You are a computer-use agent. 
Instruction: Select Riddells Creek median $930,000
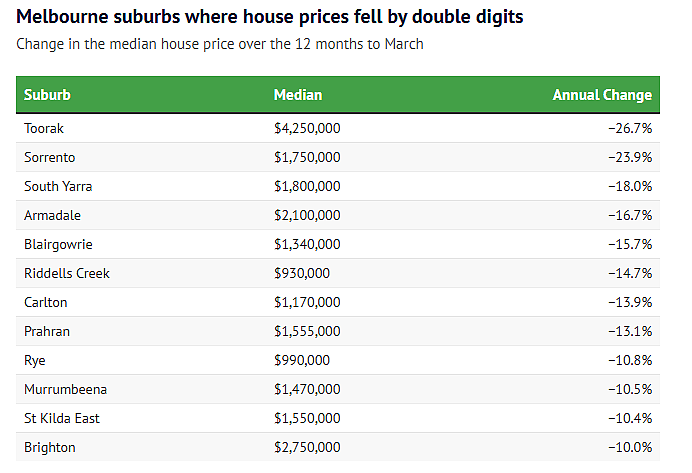[302, 274]
